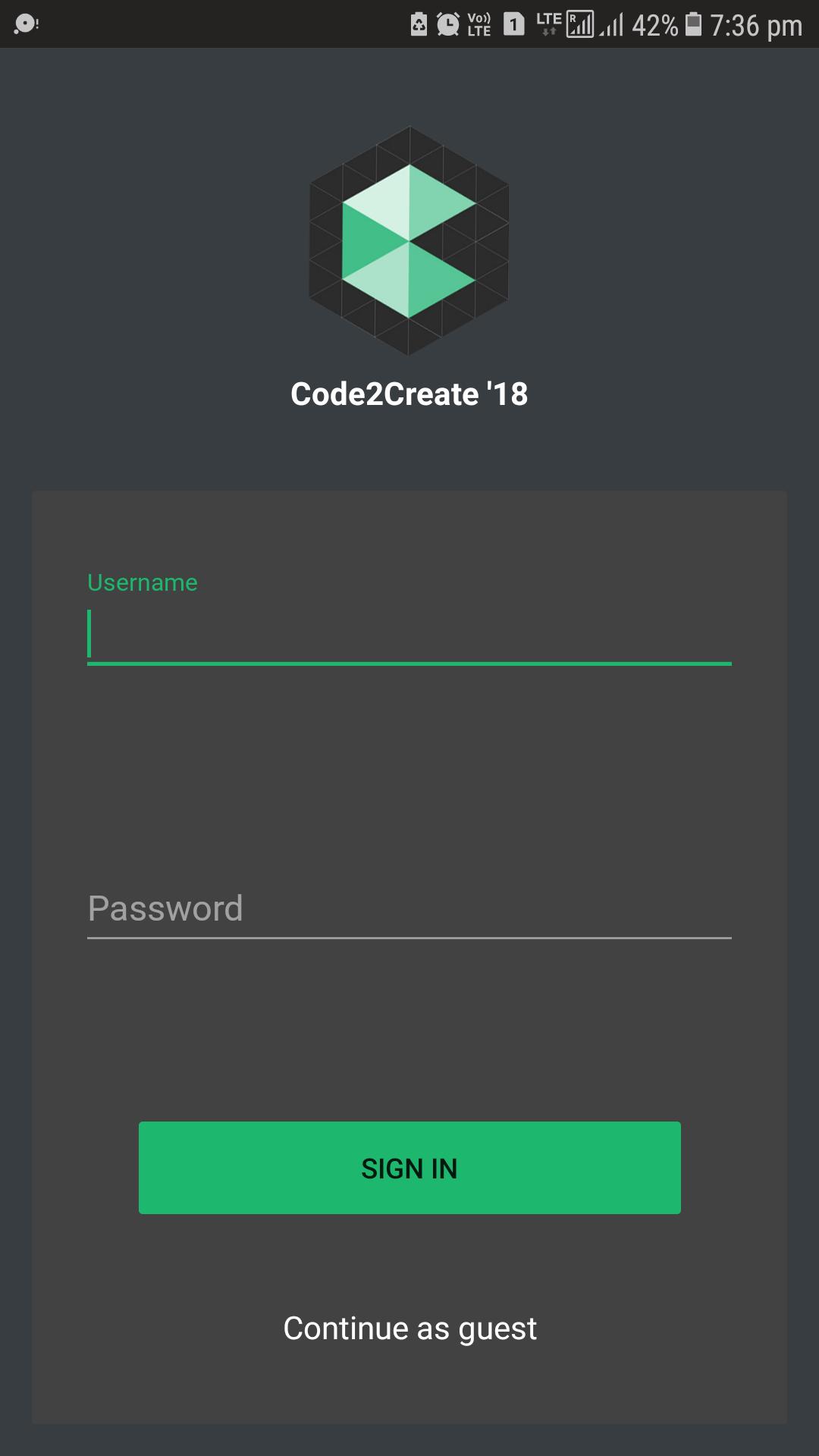819x1456 pixels.
Task: Select the Username label text
Action: coord(141,582)
